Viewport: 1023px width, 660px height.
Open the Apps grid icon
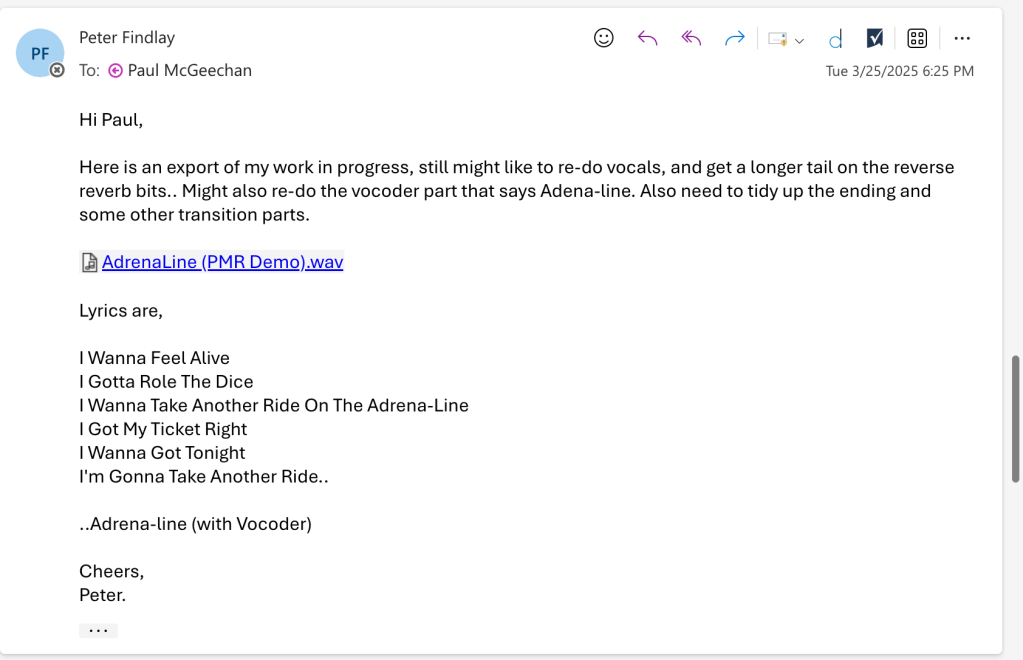[917, 38]
